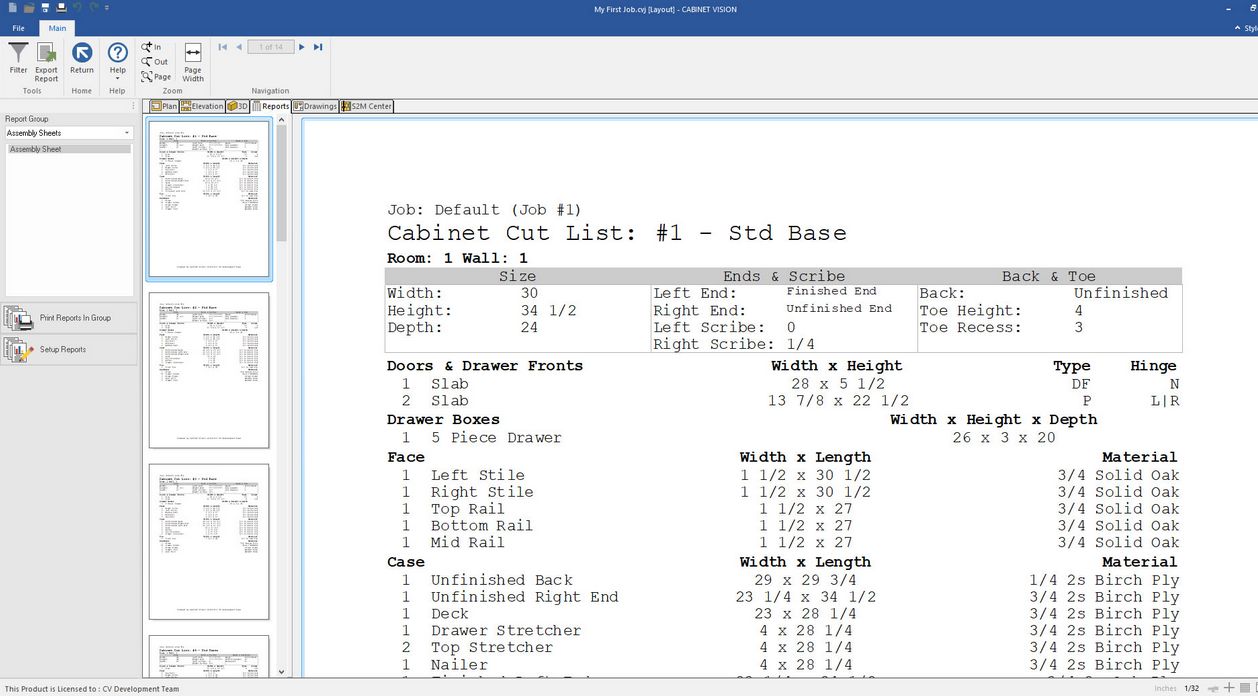Screen dimensions: 1258x696
Task: Click the save icon in title bar
Action: tap(45, 8)
